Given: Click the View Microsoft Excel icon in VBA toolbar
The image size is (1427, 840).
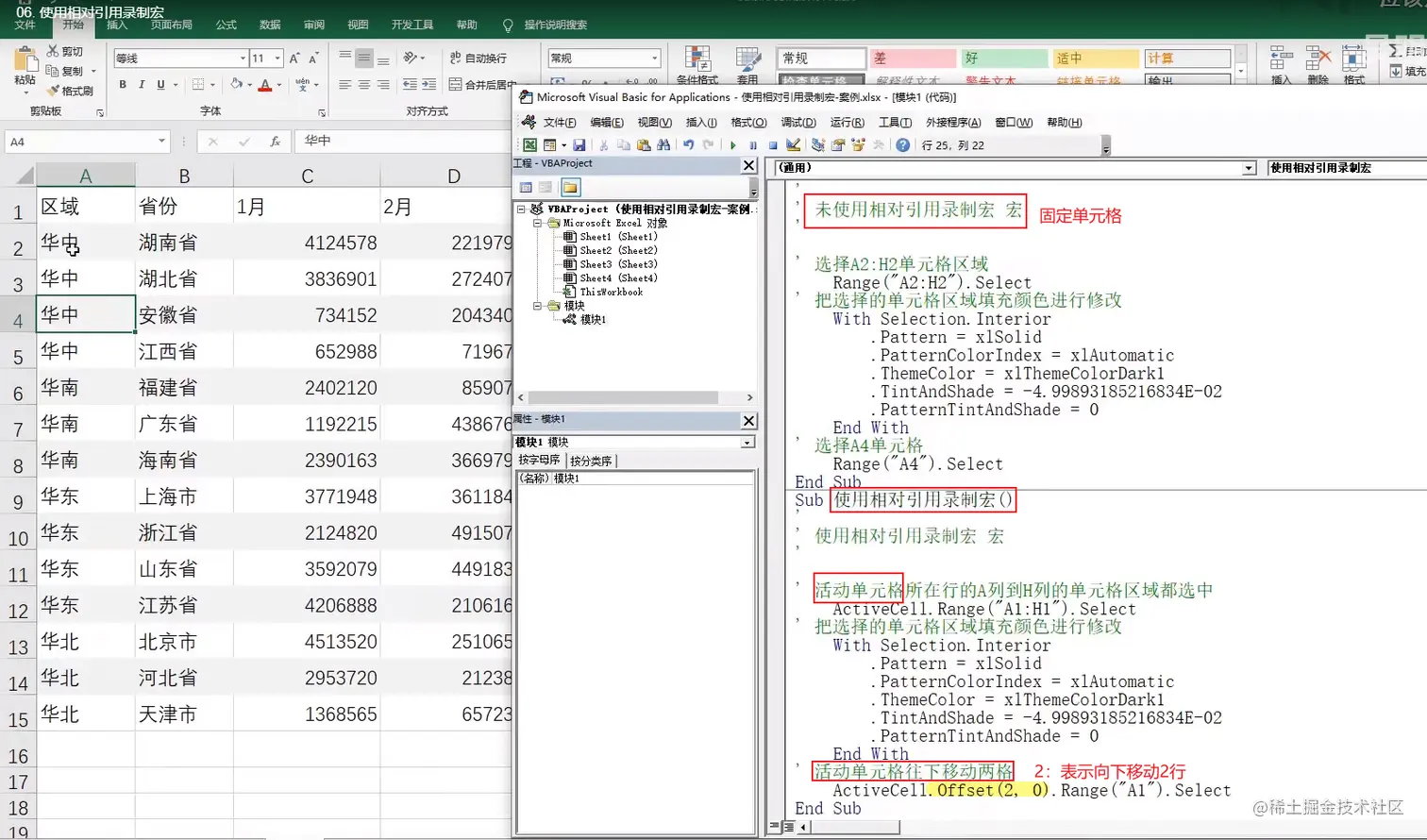Looking at the screenshot, I should (530, 145).
